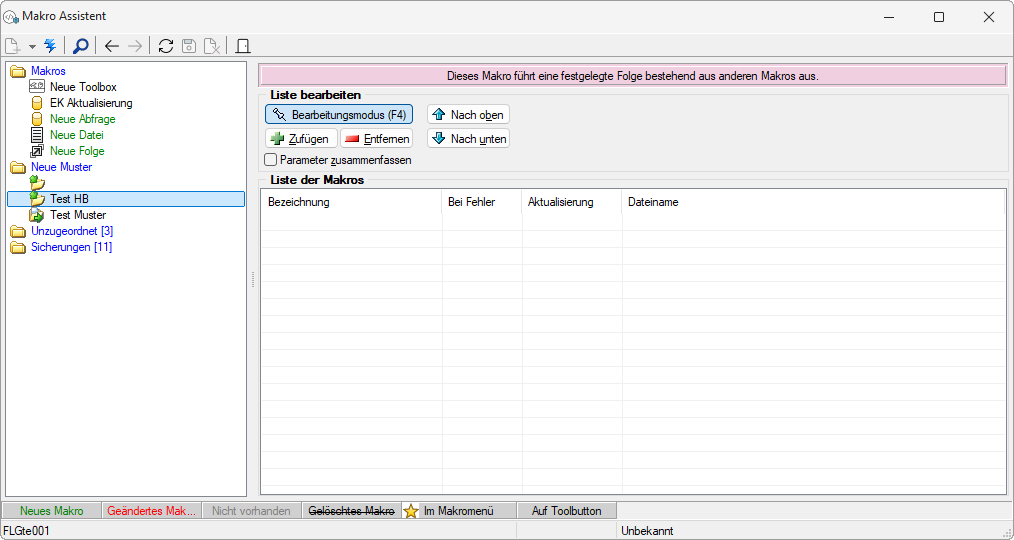Click the Nach oben button
The height and width of the screenshot is (540, 1014).
pyautogui.click(x=468, y=115)
